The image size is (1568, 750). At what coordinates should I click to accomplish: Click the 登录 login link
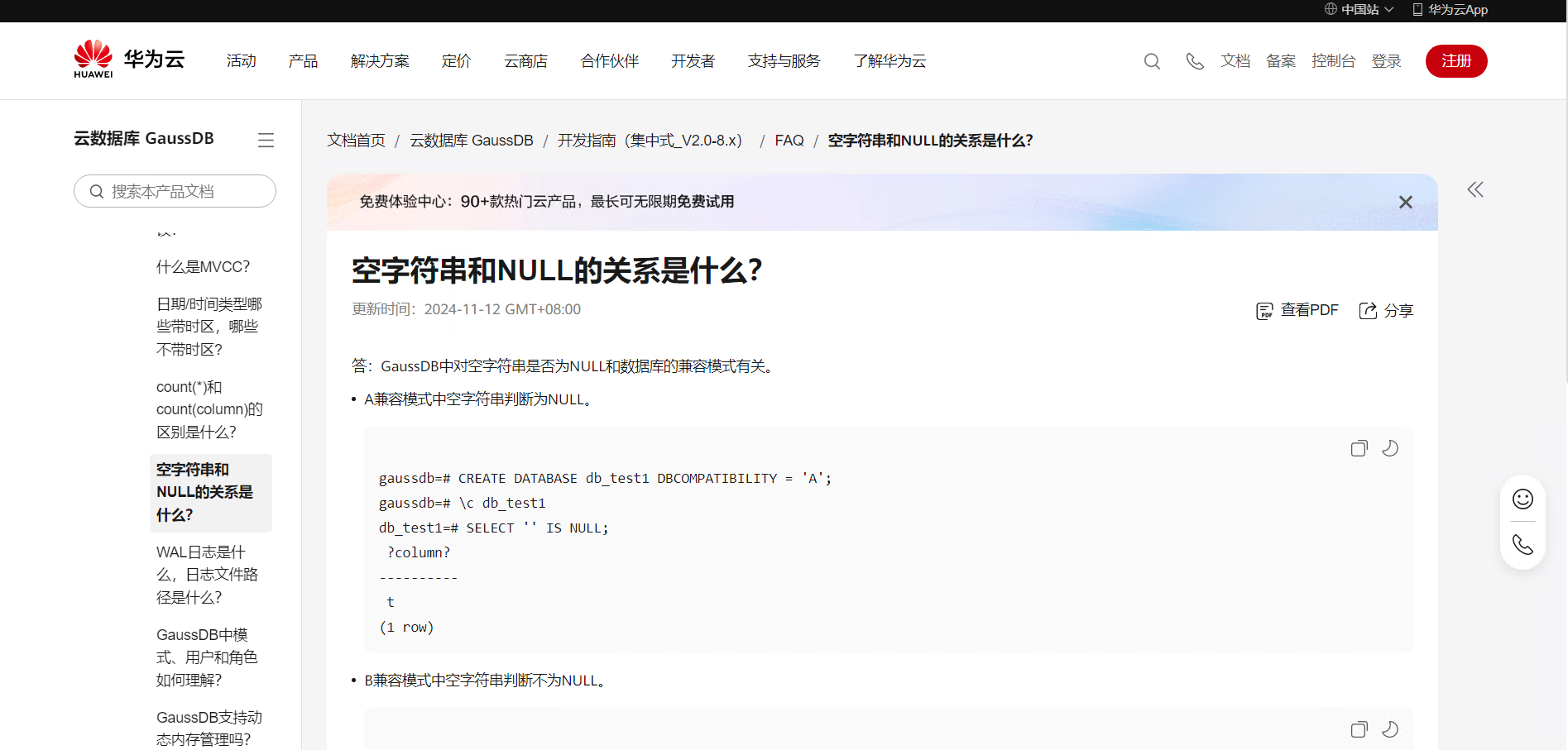[x=1386, y=61]
